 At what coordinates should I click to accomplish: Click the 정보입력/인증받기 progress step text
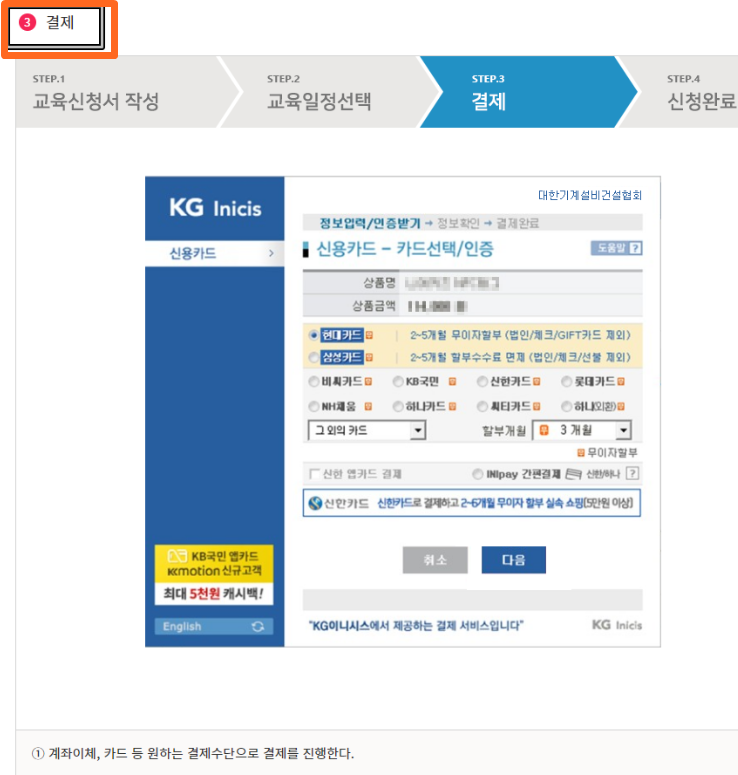pyautogui.click(x=370, y=223)
